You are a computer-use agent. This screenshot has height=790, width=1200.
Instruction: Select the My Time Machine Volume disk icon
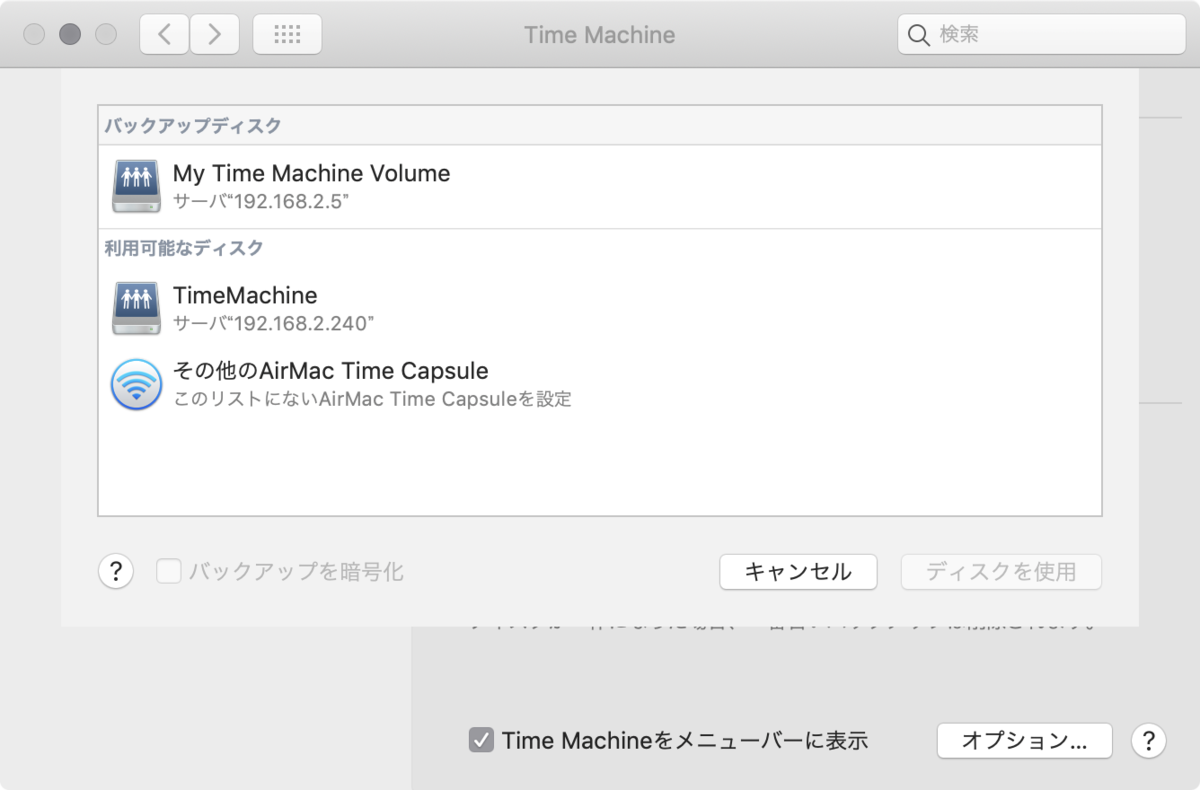(x=136, y=186)
